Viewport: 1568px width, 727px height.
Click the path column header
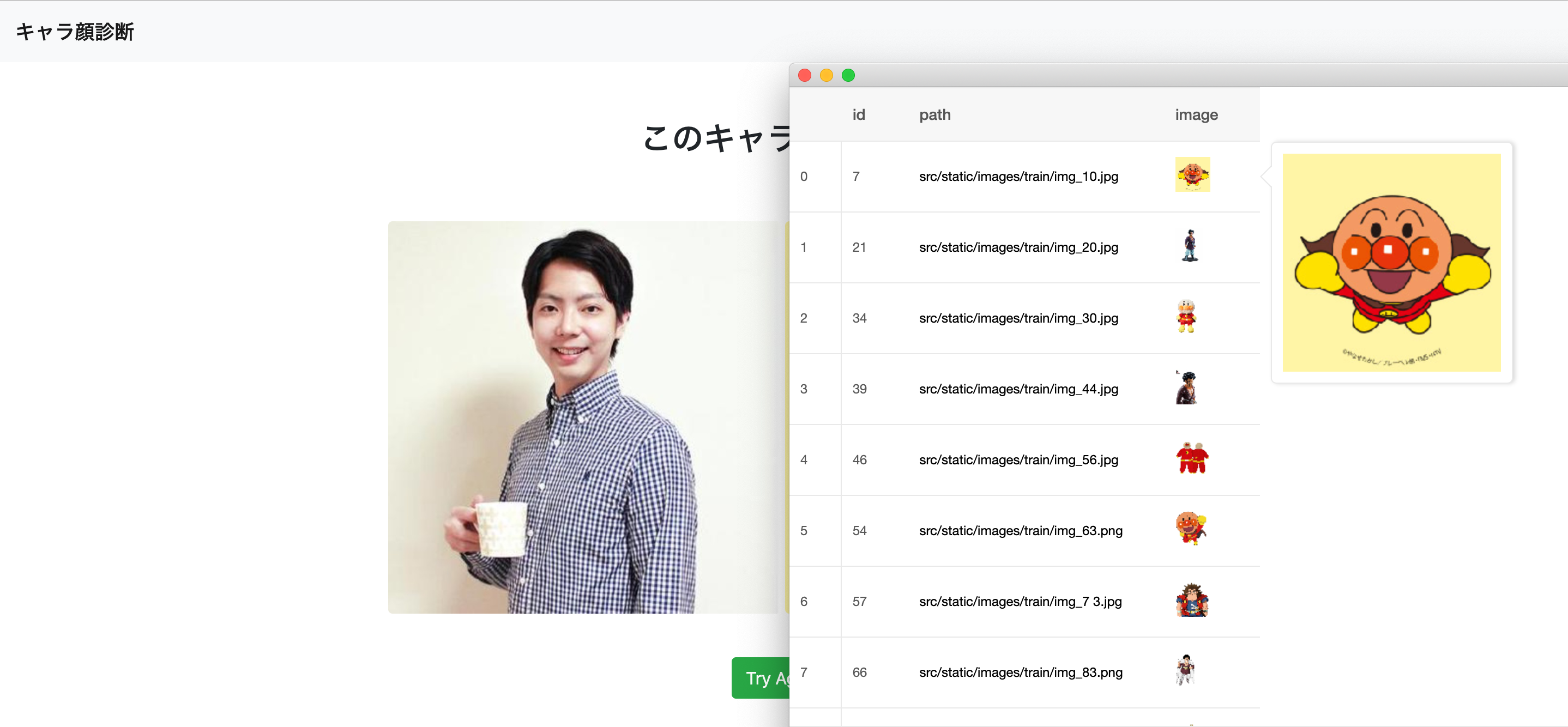point(934,115)
